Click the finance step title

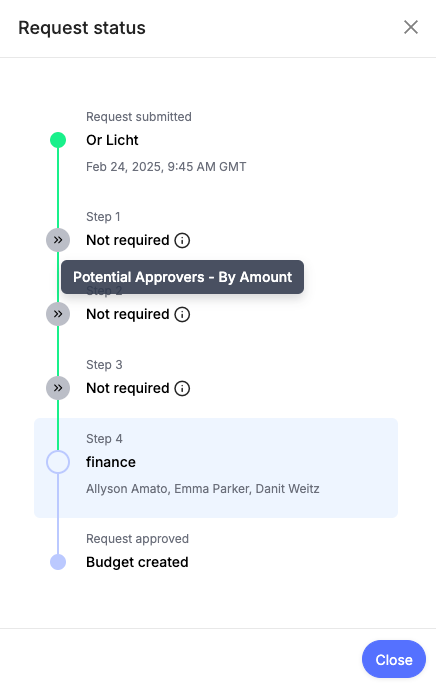tap(111, 462)
